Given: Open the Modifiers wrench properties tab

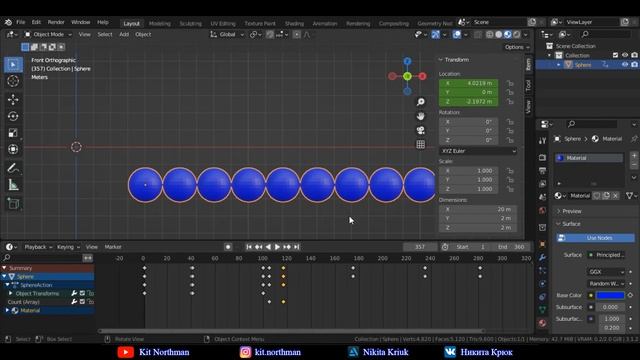Looking at the screenshot, I should click(542, 257).
